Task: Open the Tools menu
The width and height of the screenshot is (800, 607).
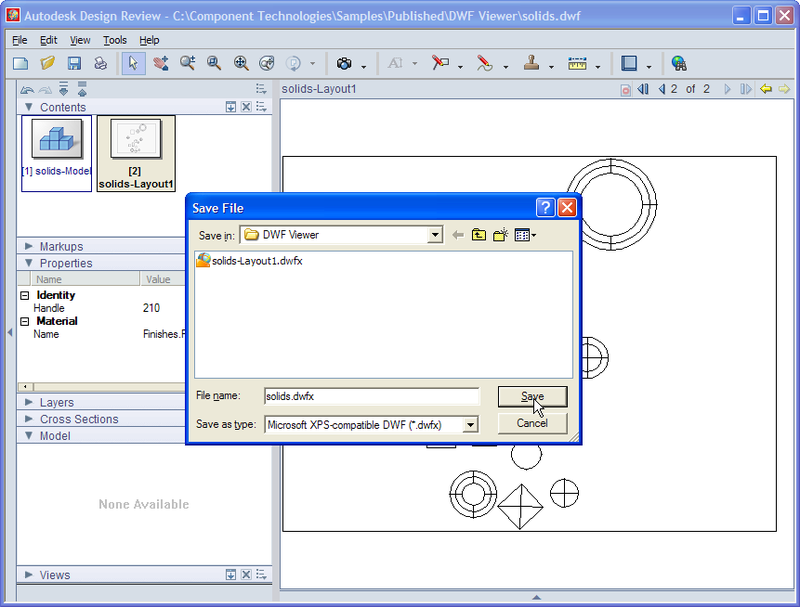Action: click(x=114, y=40)
